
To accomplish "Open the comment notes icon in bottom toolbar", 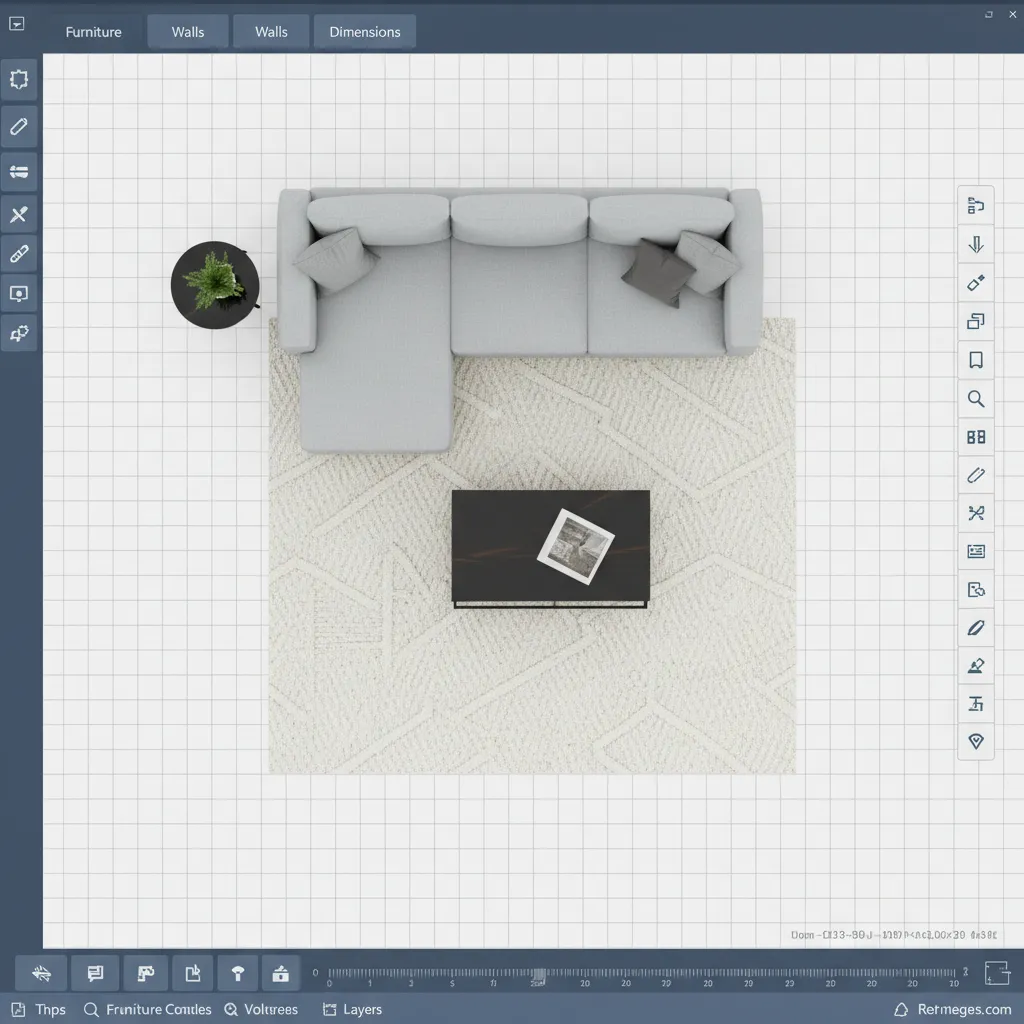I will (x=95, y=974).
